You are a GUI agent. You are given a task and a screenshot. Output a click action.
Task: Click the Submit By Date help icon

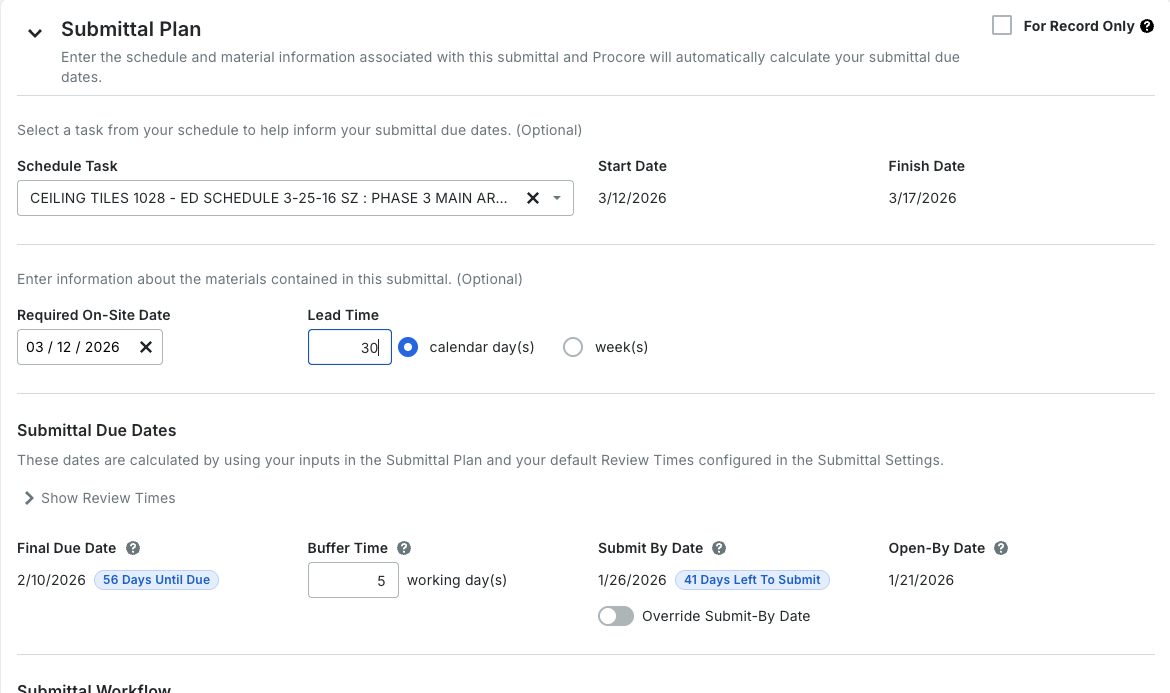[719, 548]
